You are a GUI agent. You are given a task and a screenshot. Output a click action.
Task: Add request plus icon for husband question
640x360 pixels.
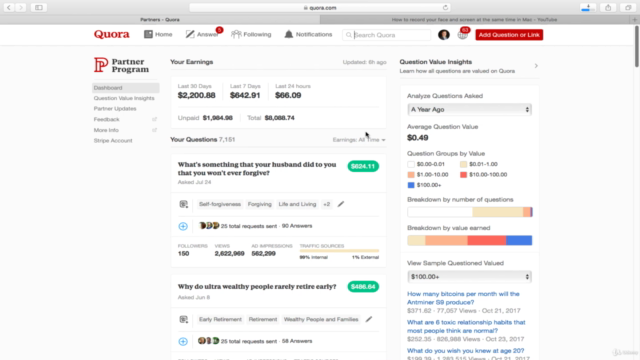click(x=183, y=226)
